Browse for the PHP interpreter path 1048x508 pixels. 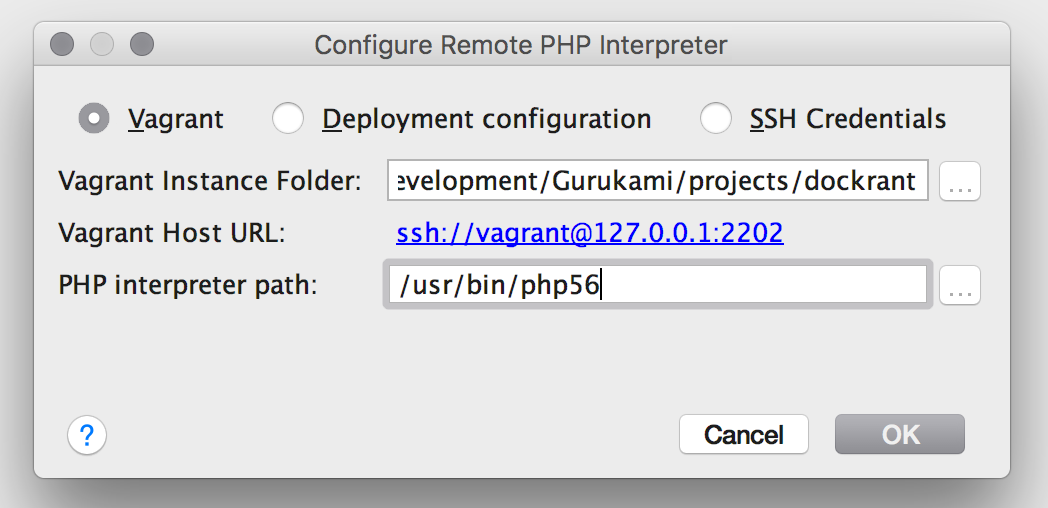960,286
